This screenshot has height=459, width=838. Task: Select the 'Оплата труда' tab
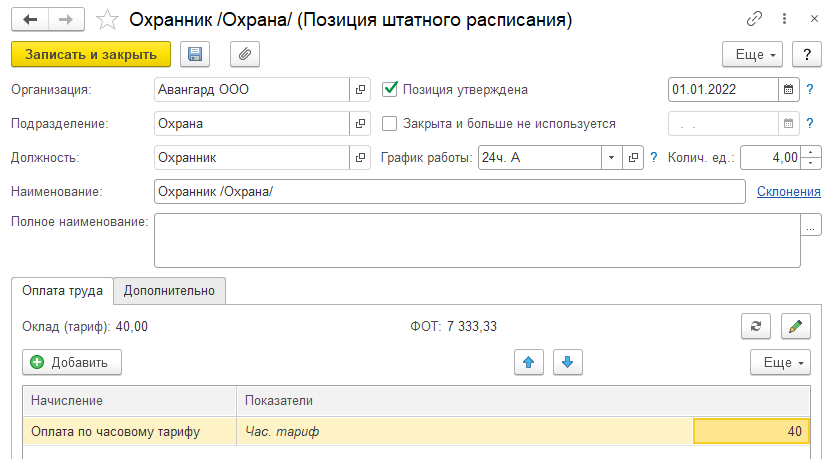pos(62,291)
